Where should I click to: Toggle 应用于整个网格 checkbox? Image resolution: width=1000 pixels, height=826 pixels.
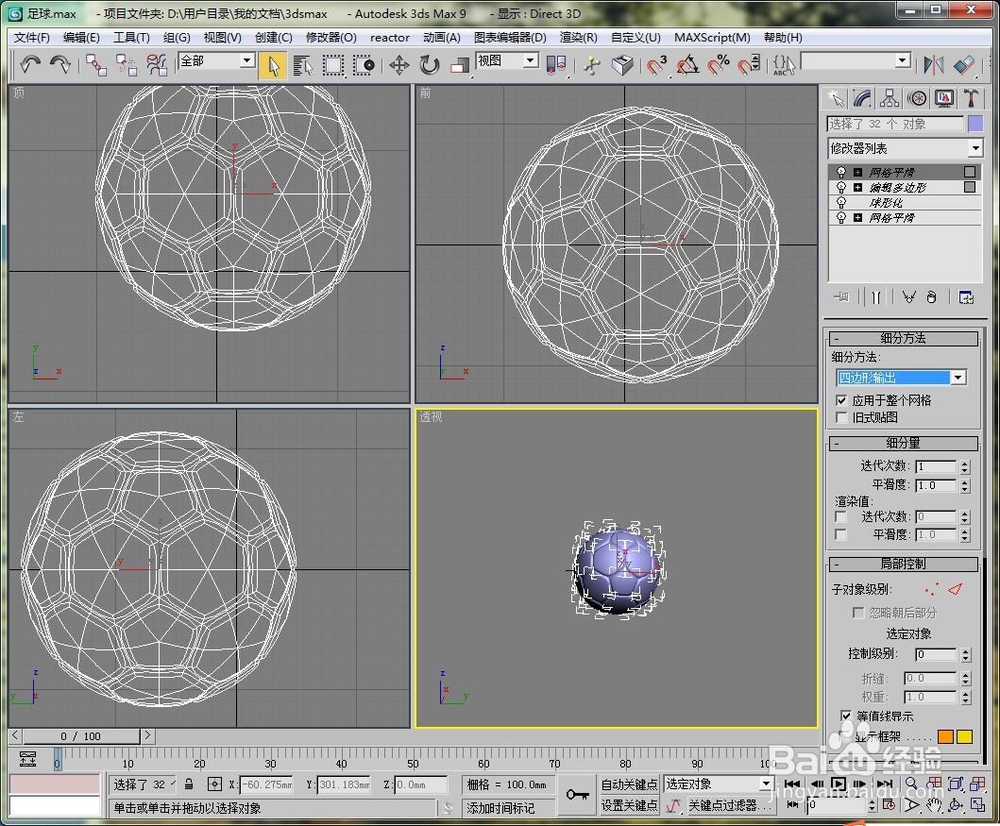point(842,400)
